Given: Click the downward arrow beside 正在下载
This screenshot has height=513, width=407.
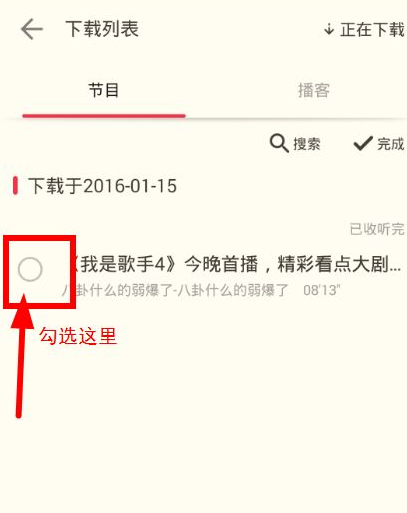Looking at the screenshot, I should point(329,29).
